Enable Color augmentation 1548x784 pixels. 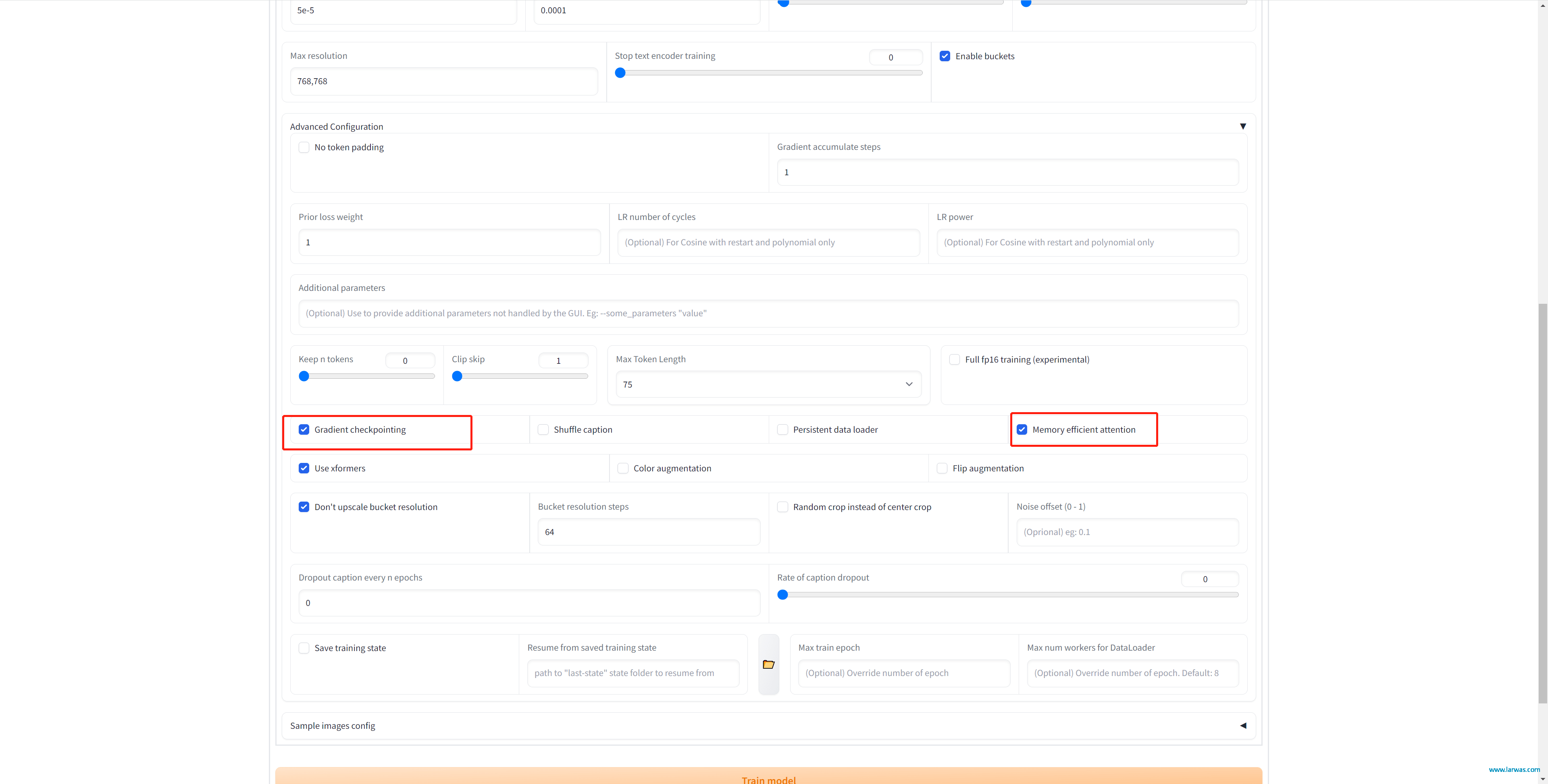pos(623,468)
